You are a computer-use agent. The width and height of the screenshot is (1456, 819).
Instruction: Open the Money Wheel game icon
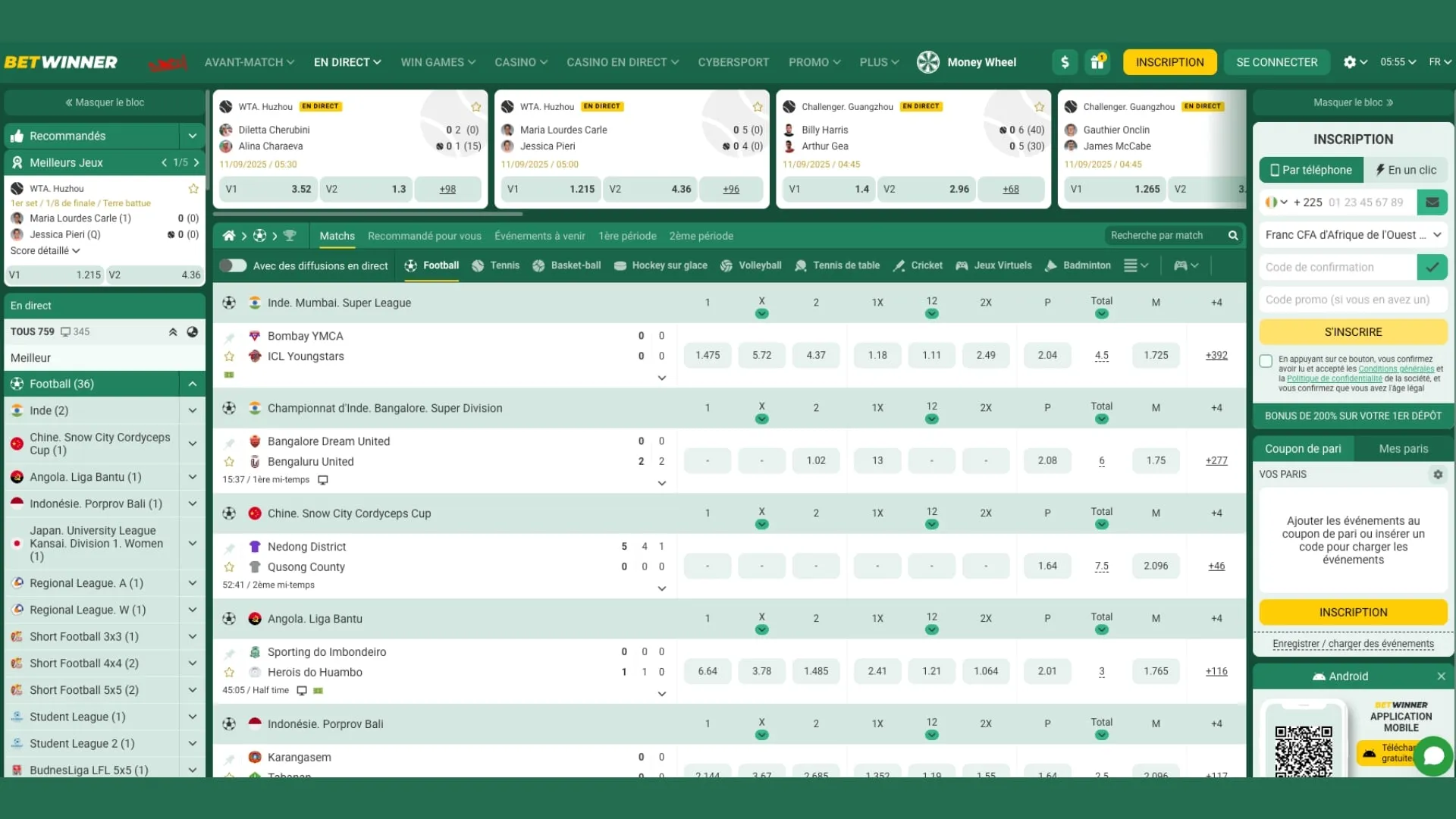(928, 62)
